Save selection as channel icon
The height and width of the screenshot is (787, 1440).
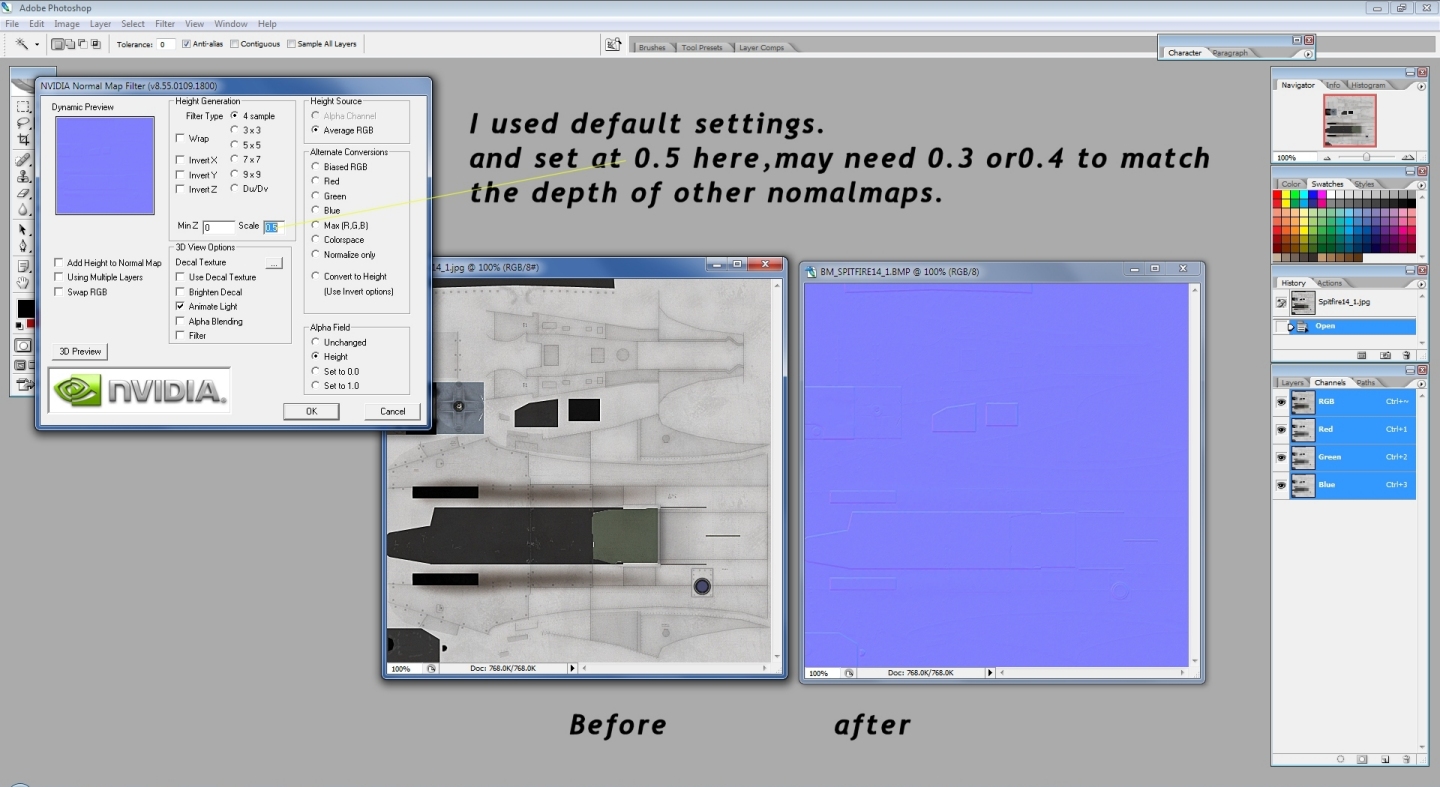point(1362,759)
